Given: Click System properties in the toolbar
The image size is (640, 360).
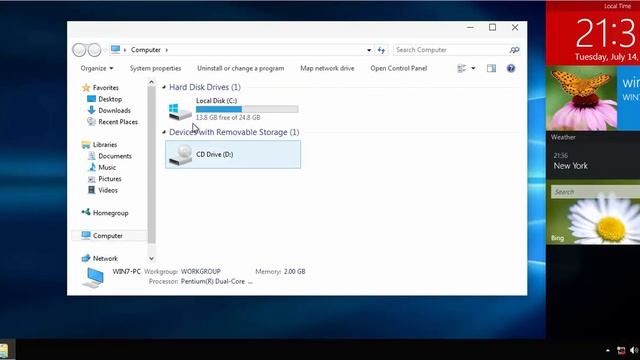Looking at the screenshot, I should pyautogui.click(x=156, y=68).
